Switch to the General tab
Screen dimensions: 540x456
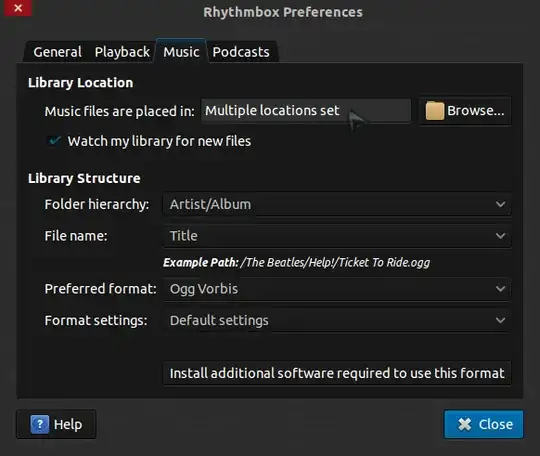point(57,52)
